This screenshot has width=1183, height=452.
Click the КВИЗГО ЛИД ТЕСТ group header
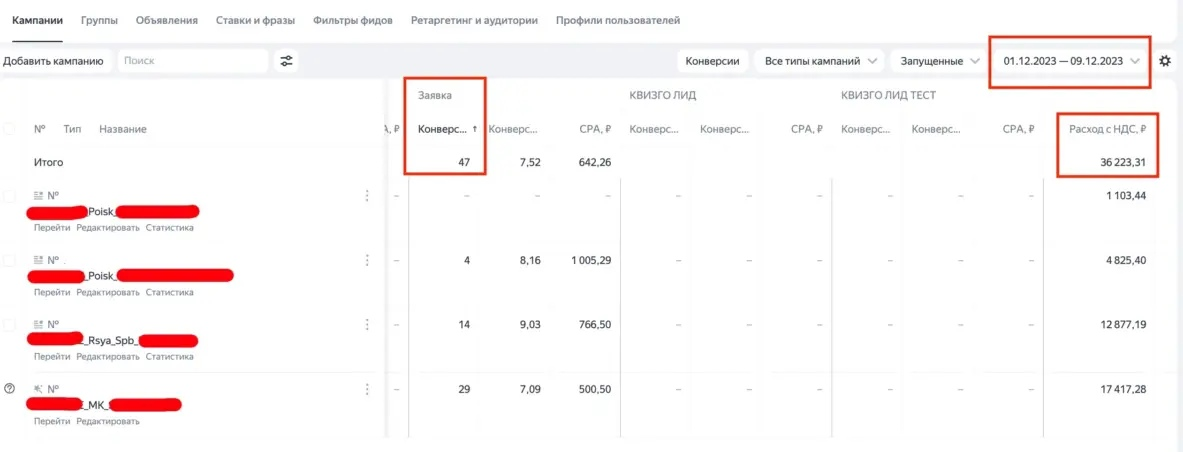coord(889,95)
